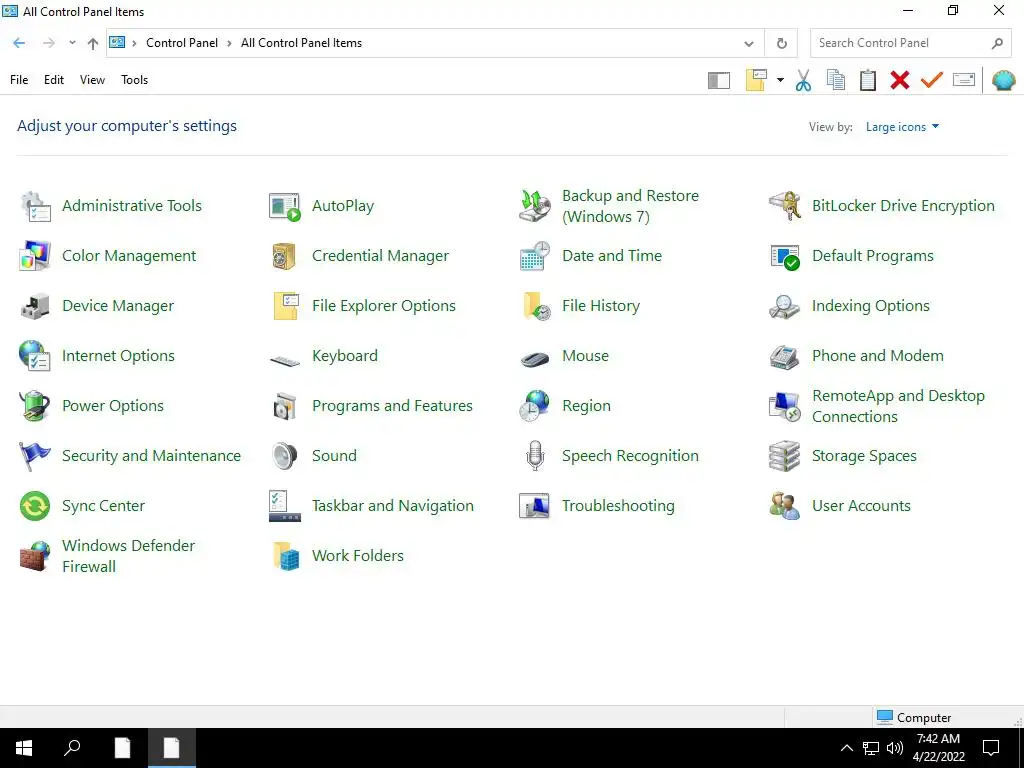Open the AutoPlay icon
The height and width of the screenshot is (768, 1024).
tap(285, 206)
